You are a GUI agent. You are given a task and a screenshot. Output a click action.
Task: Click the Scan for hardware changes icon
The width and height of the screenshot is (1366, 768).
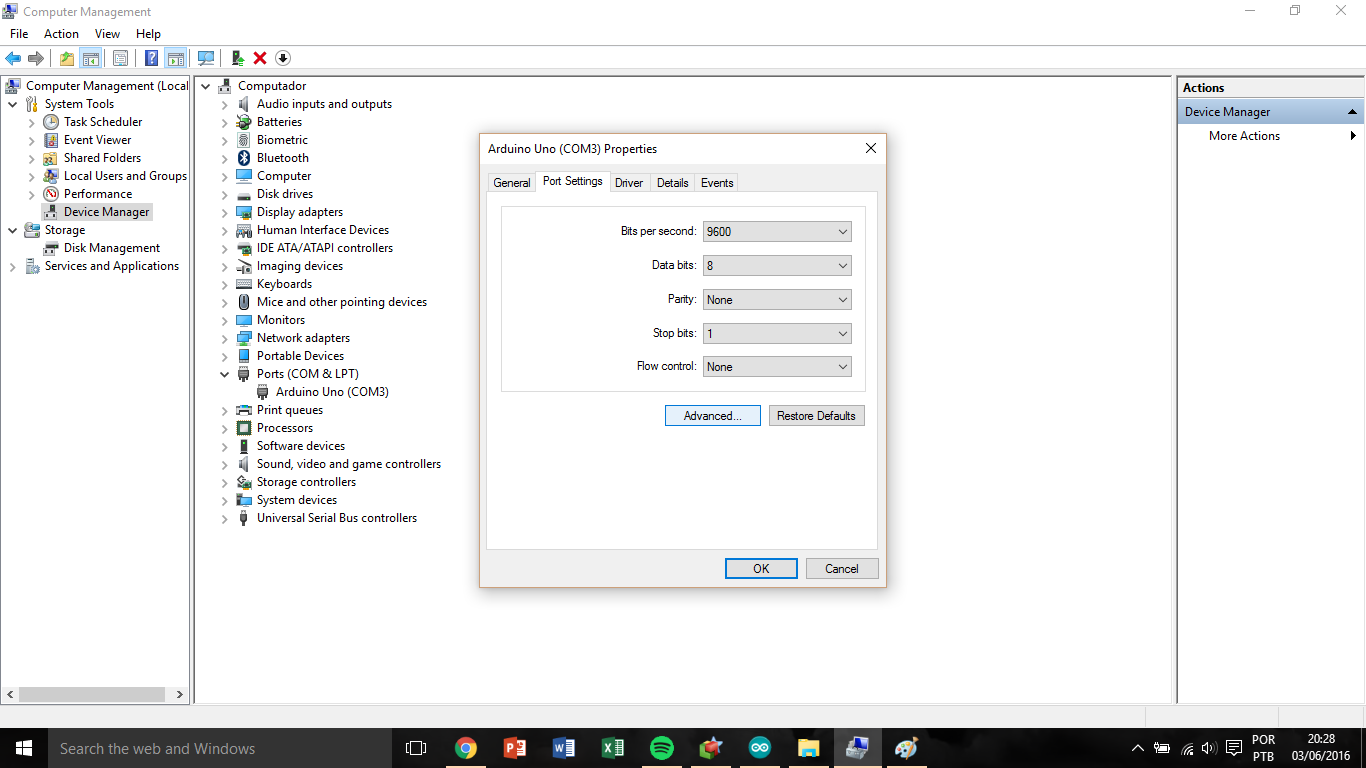point(206,58)
